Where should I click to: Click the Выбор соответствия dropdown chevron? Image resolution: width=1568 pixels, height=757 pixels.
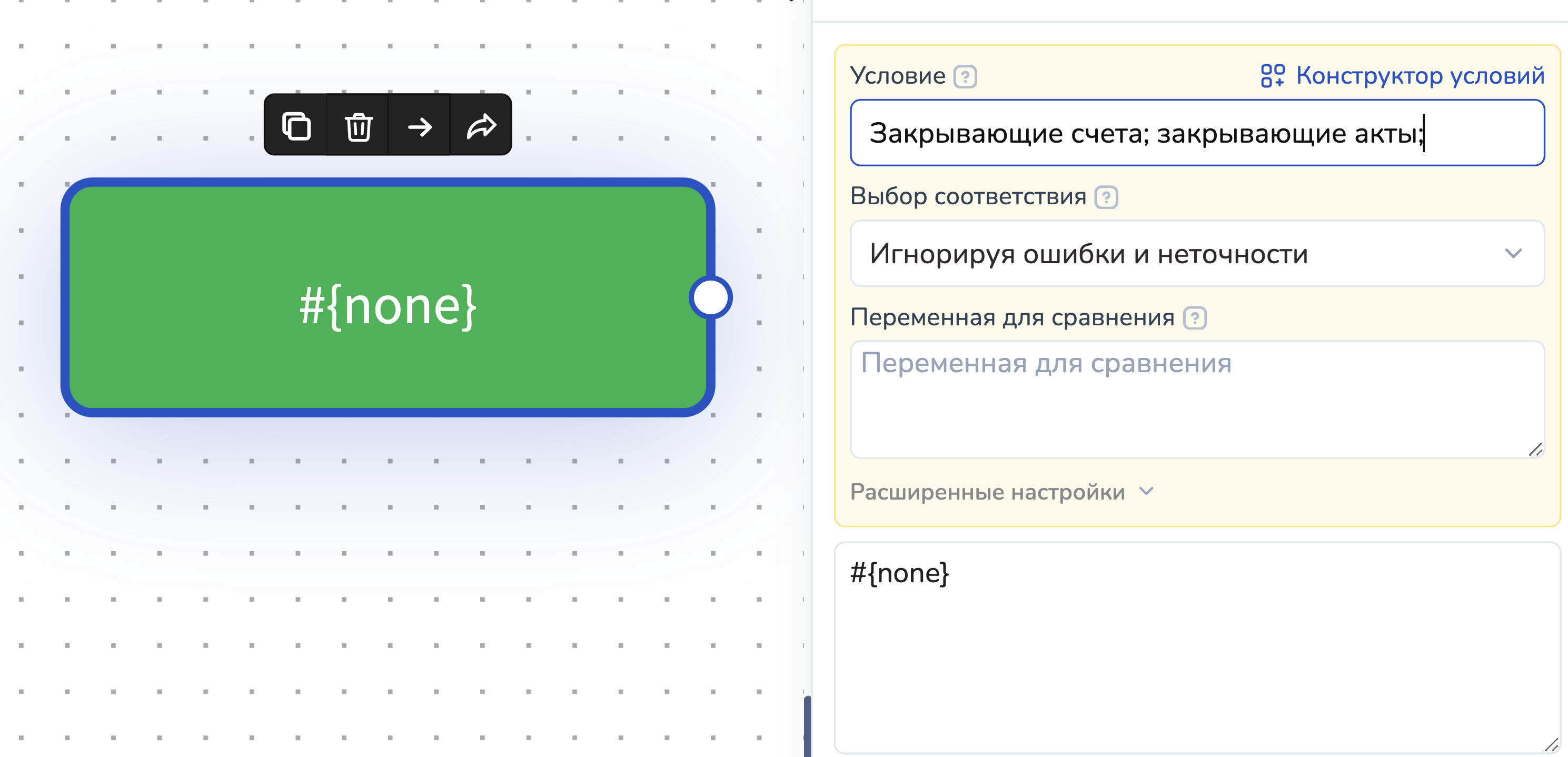tap(1513, 253)
